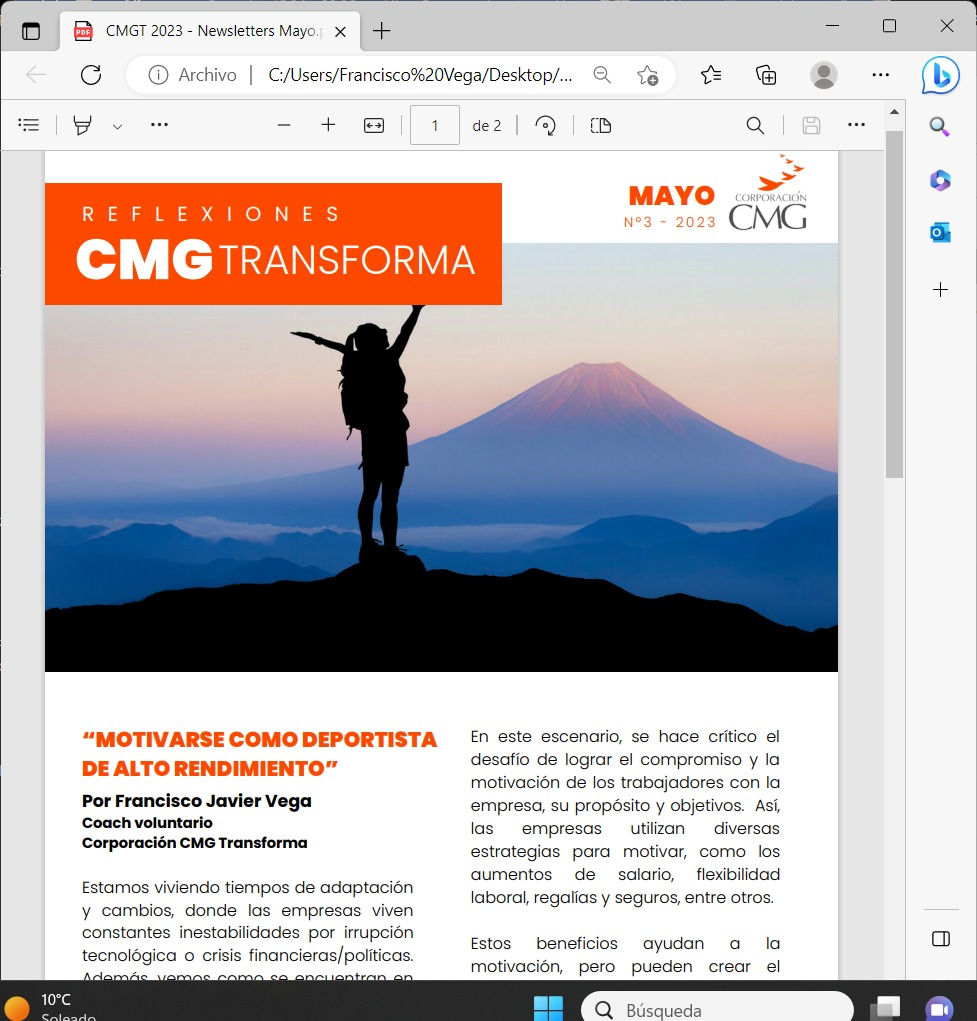Open a new browser tab

(382, 31)
